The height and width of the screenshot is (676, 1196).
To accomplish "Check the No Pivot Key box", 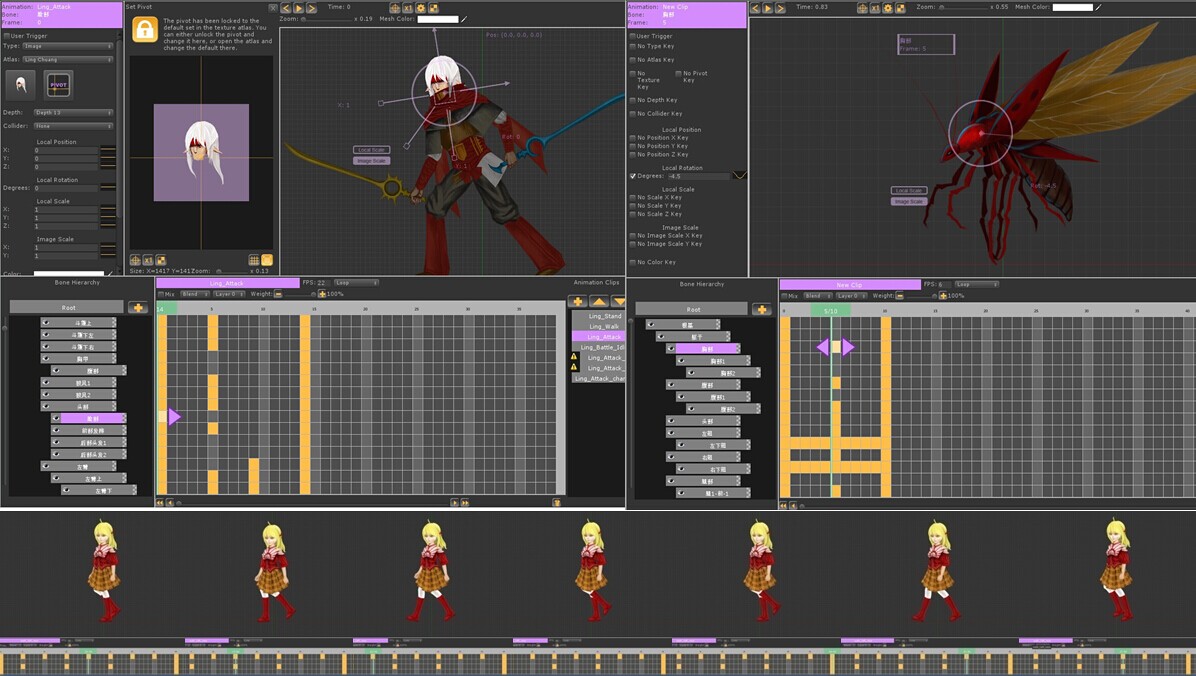I will (x=678, y=73).
